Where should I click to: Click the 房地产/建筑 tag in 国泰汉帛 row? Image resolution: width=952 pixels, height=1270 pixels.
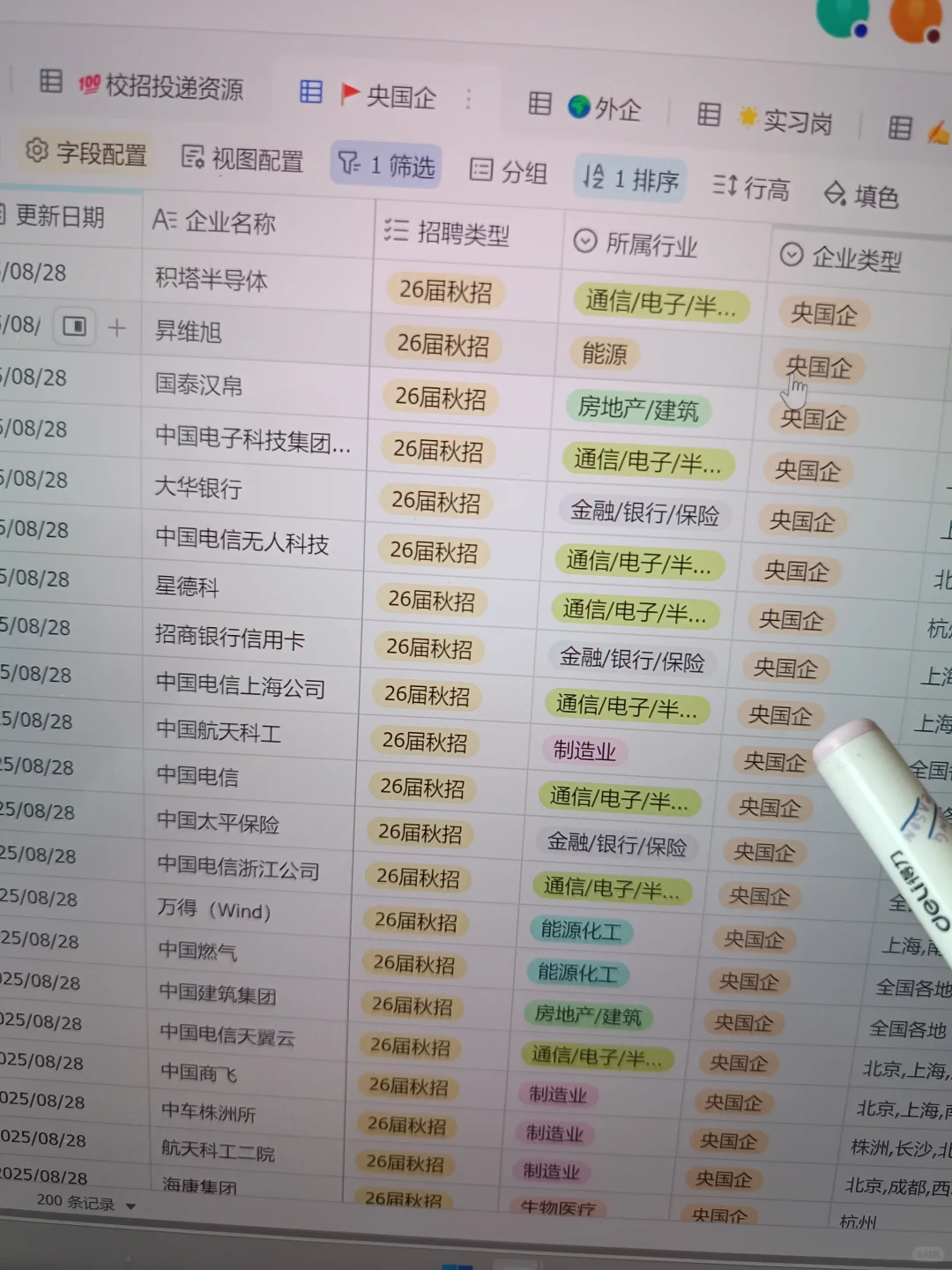[x=638, y=409]
